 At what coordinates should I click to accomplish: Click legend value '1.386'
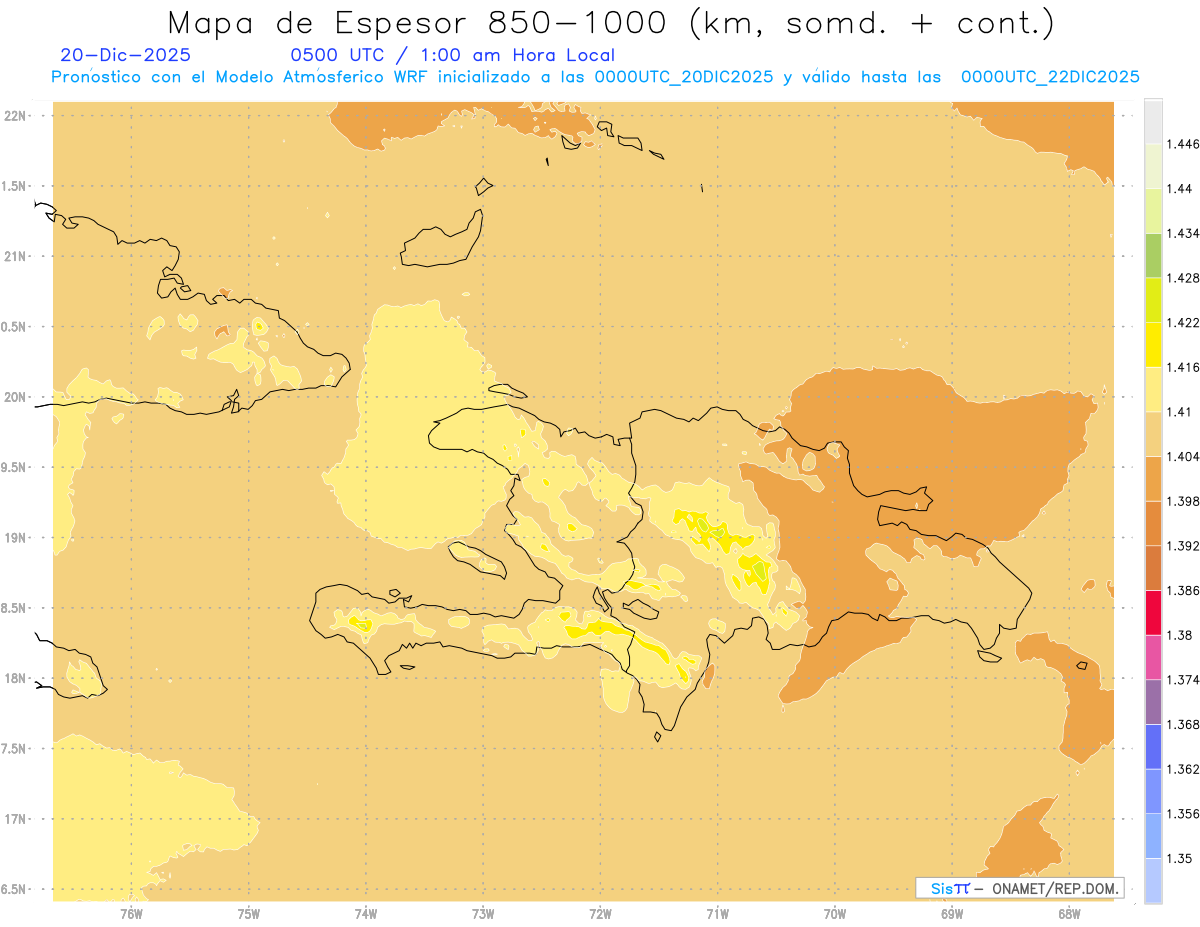(x=1183, y=590)
